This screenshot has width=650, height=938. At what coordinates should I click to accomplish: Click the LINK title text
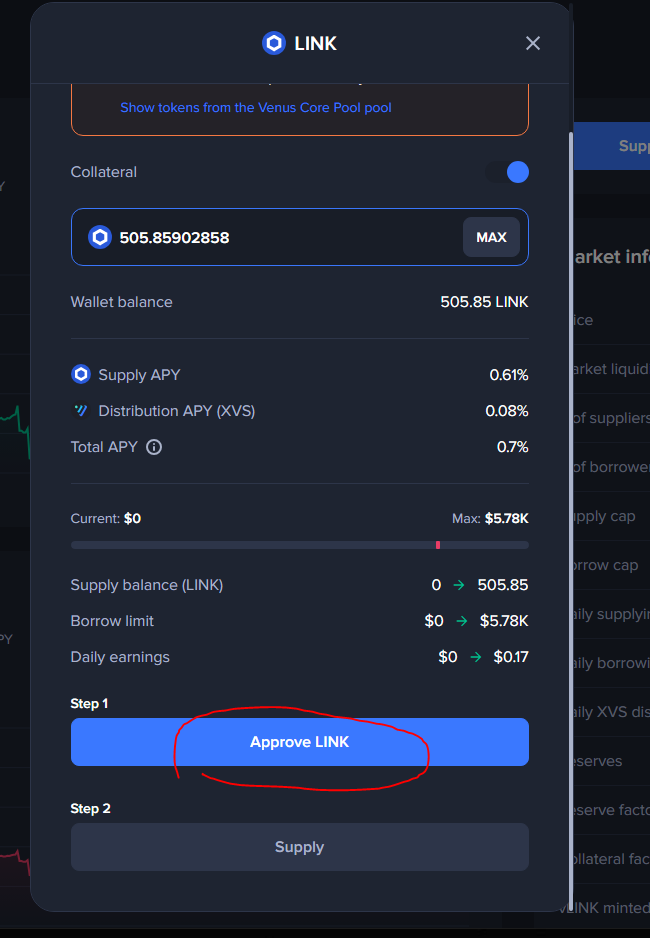click(x=316, y=43)
